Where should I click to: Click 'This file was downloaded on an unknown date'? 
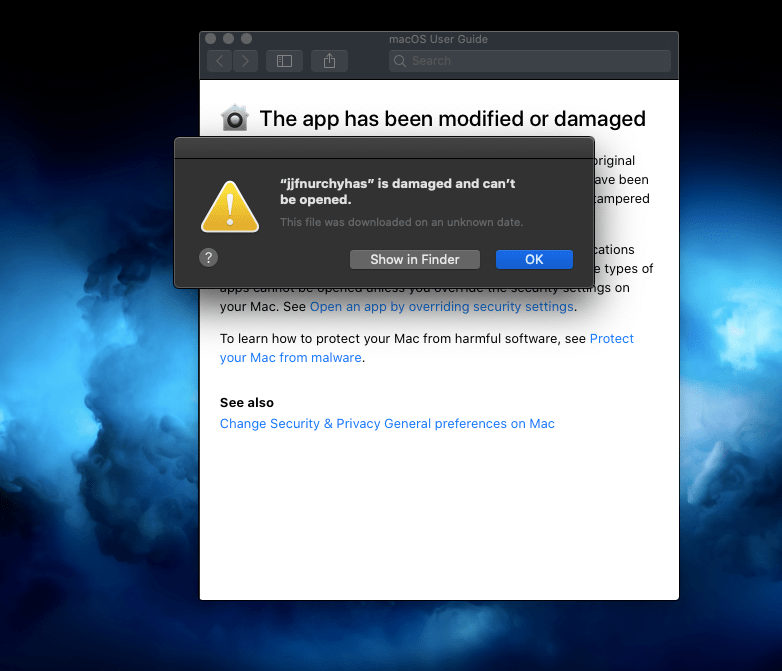click(401, 222)
